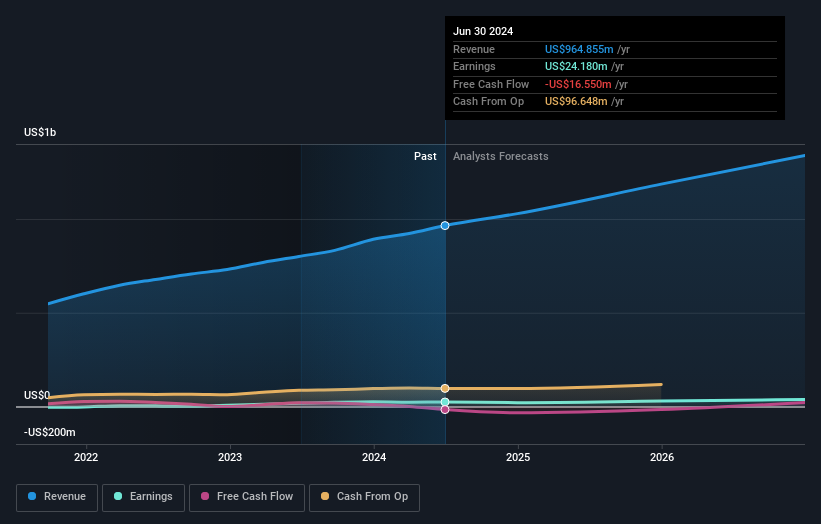
Task: Click the 2025 x-axis label
Action: (518, 458)
